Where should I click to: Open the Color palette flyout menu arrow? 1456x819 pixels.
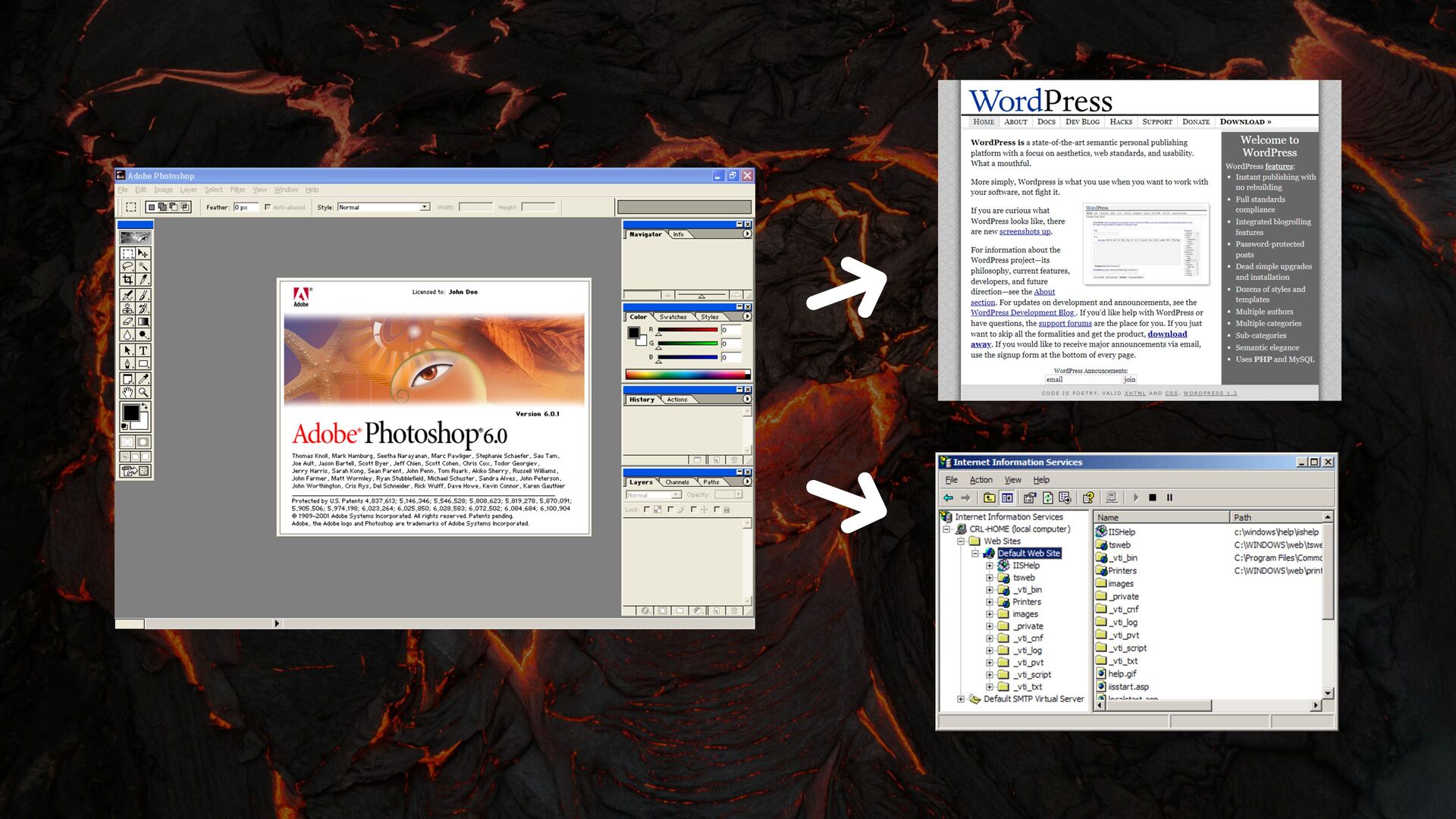[747, 316]
